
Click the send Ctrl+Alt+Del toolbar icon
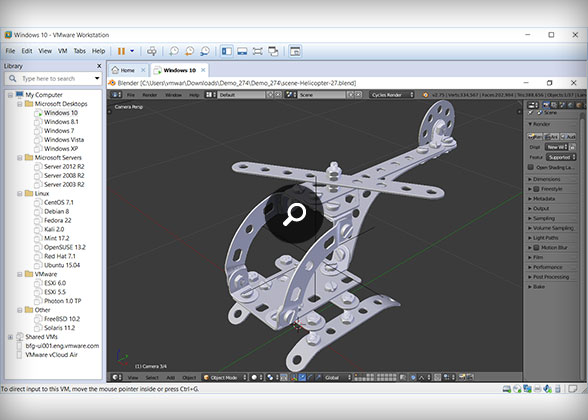click(152, 51)
